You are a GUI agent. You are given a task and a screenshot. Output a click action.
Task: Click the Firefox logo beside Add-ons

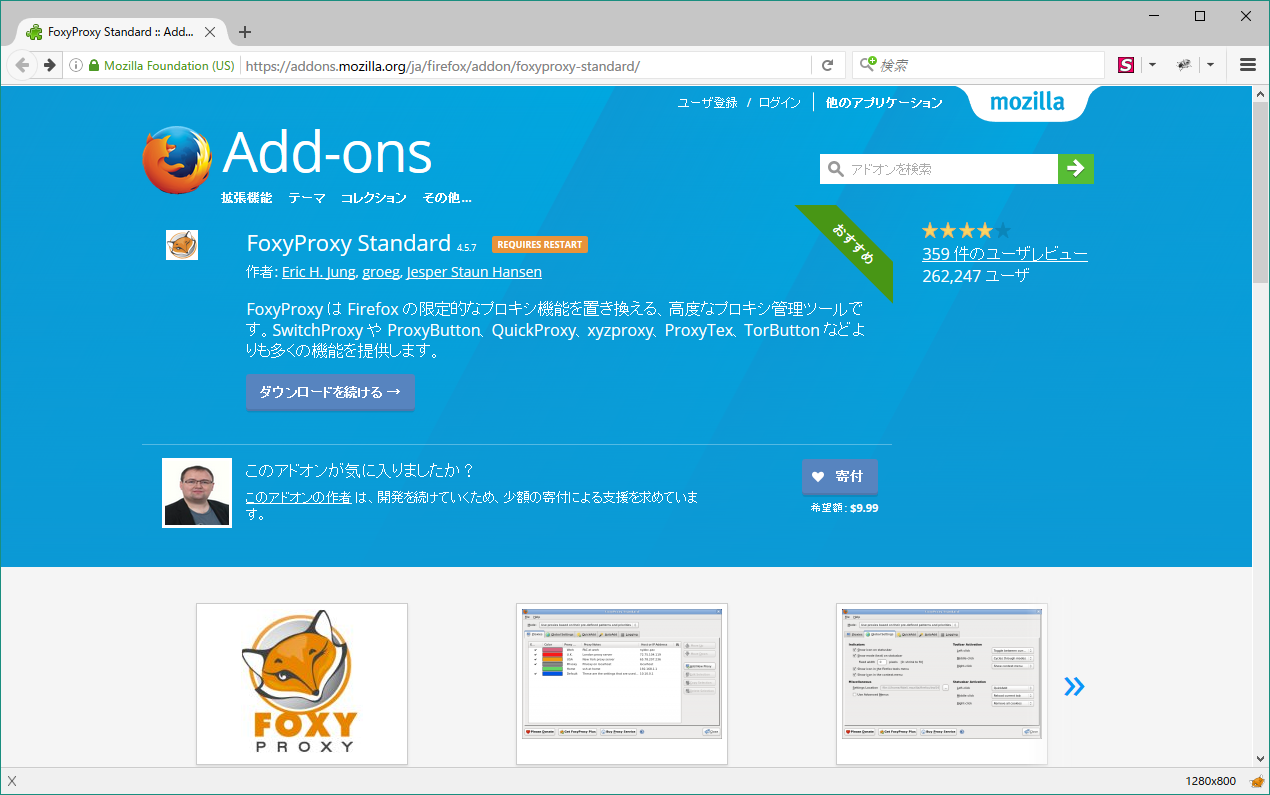[177, 160]
